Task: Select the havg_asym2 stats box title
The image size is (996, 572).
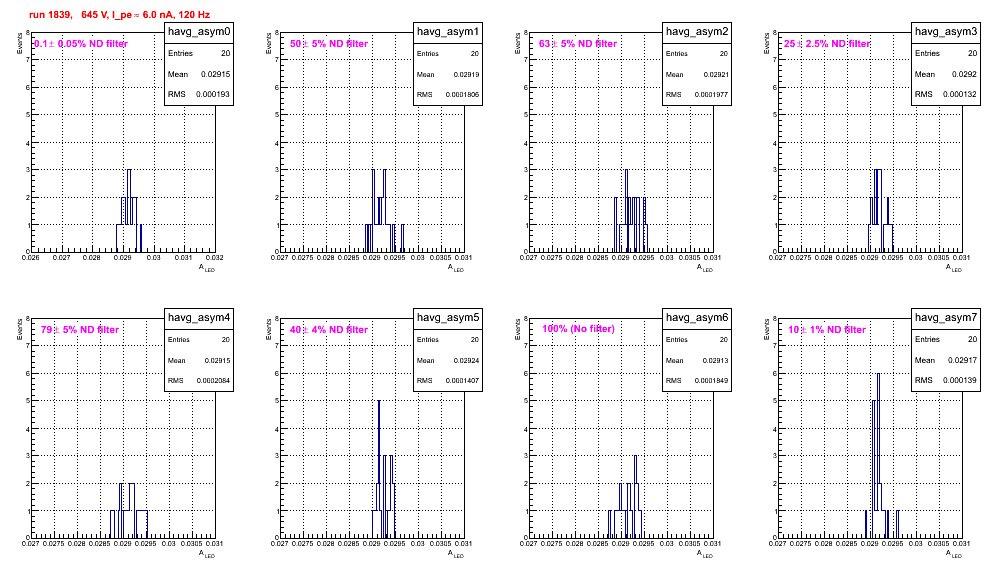Action: (x=697, y=32)
